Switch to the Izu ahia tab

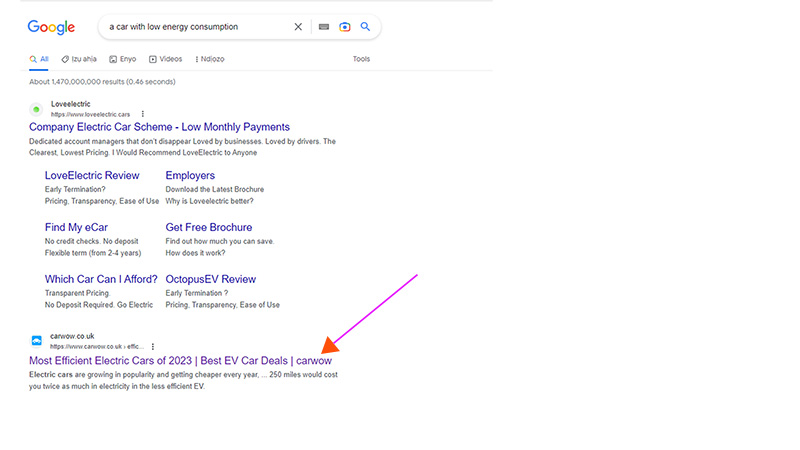click(79, 59)
